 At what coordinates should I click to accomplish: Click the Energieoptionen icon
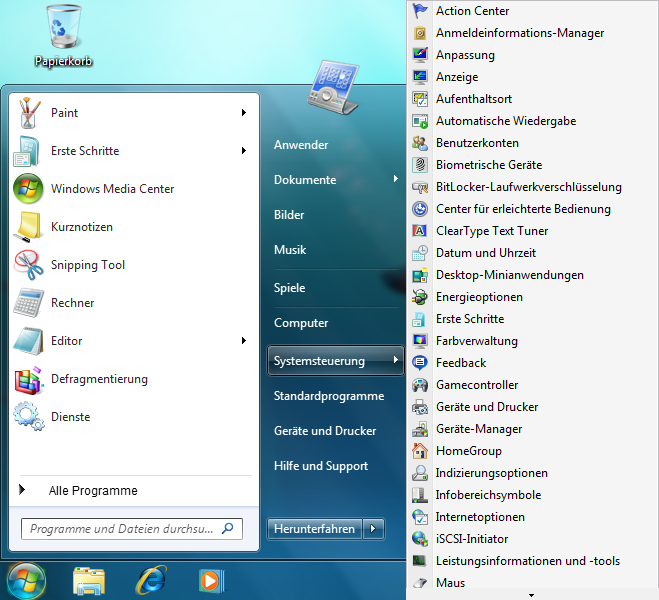[420, 297]
